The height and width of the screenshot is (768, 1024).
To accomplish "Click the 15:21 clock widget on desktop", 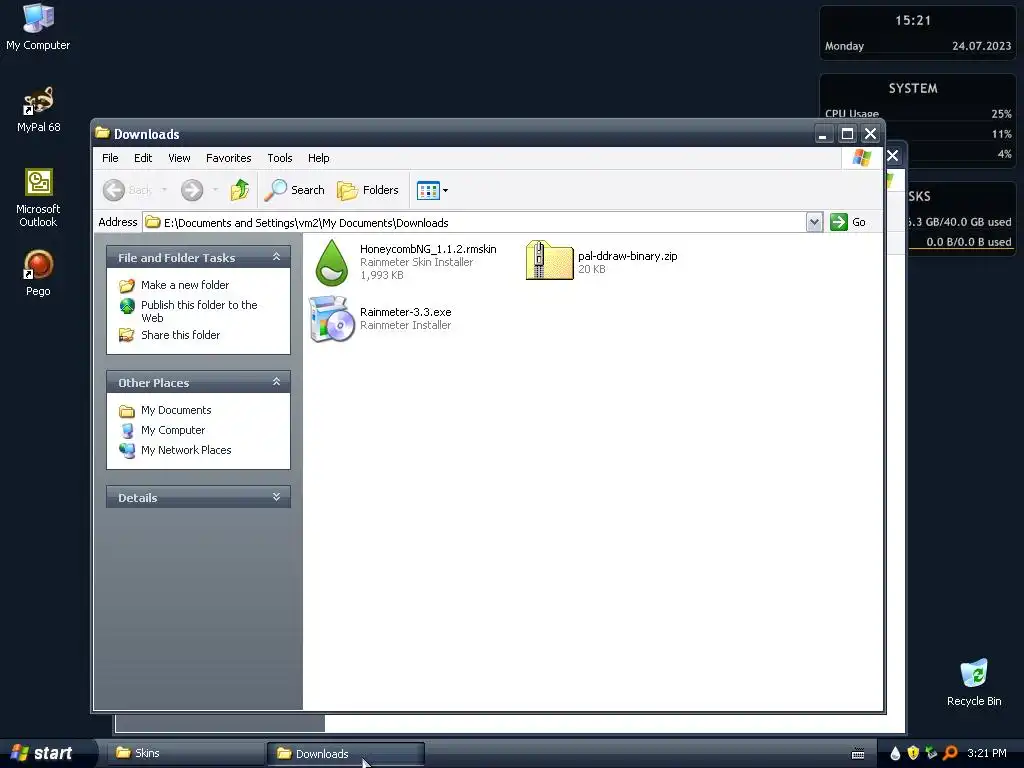I will click(912, 20).
